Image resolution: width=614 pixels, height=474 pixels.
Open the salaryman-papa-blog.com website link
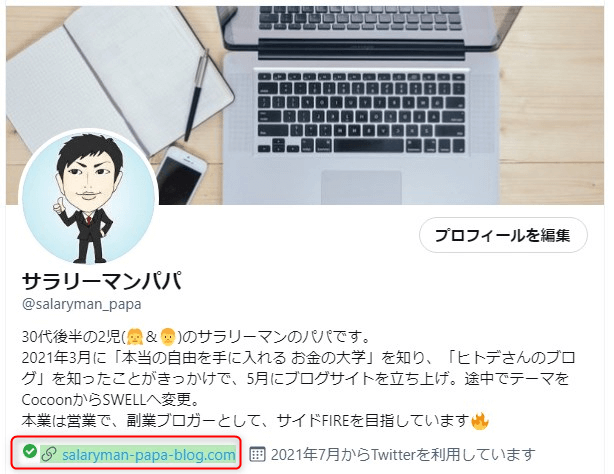(x=148, y=455)
